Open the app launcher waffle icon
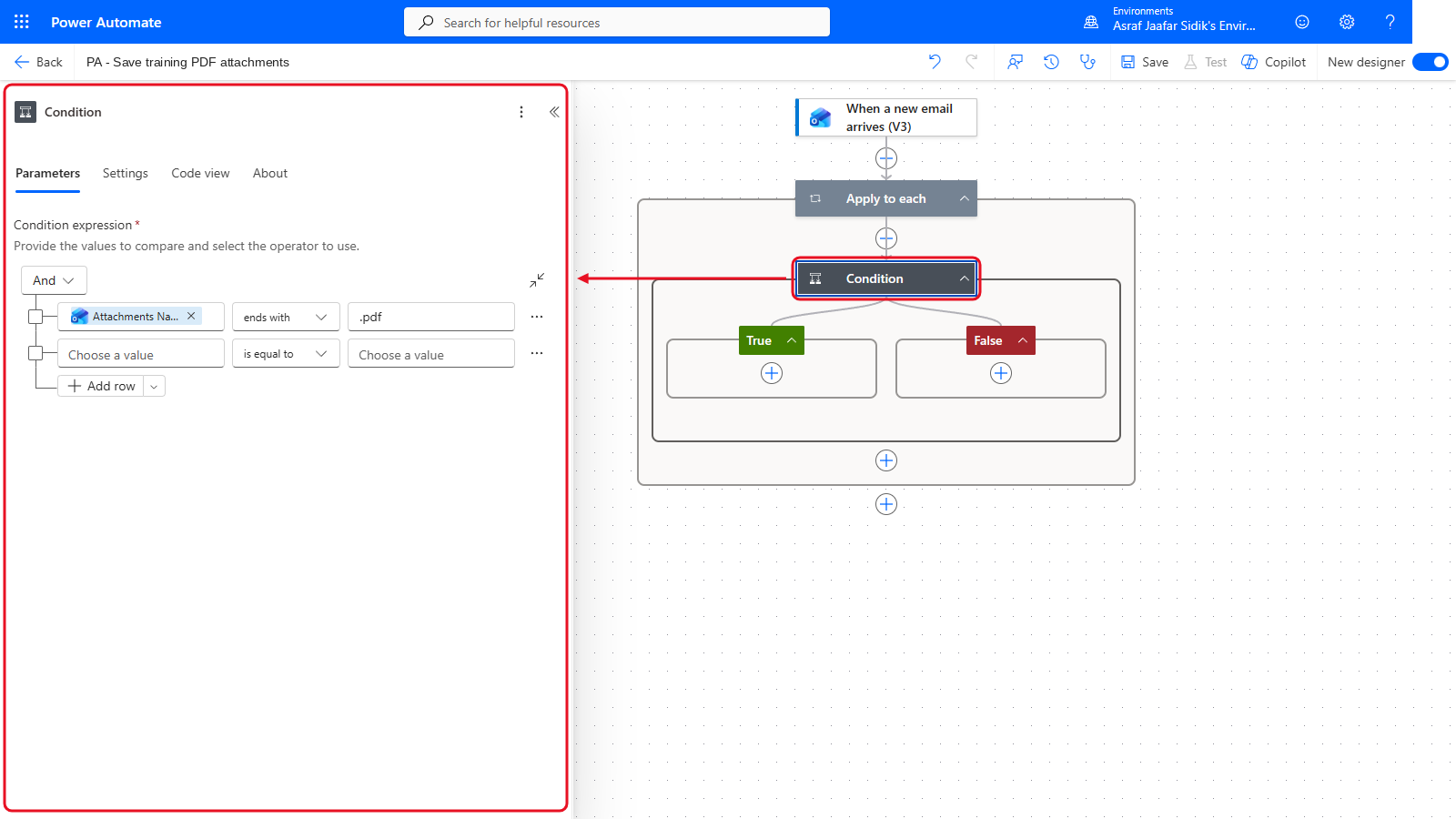1456x819 pixels. tap(22, 22)
